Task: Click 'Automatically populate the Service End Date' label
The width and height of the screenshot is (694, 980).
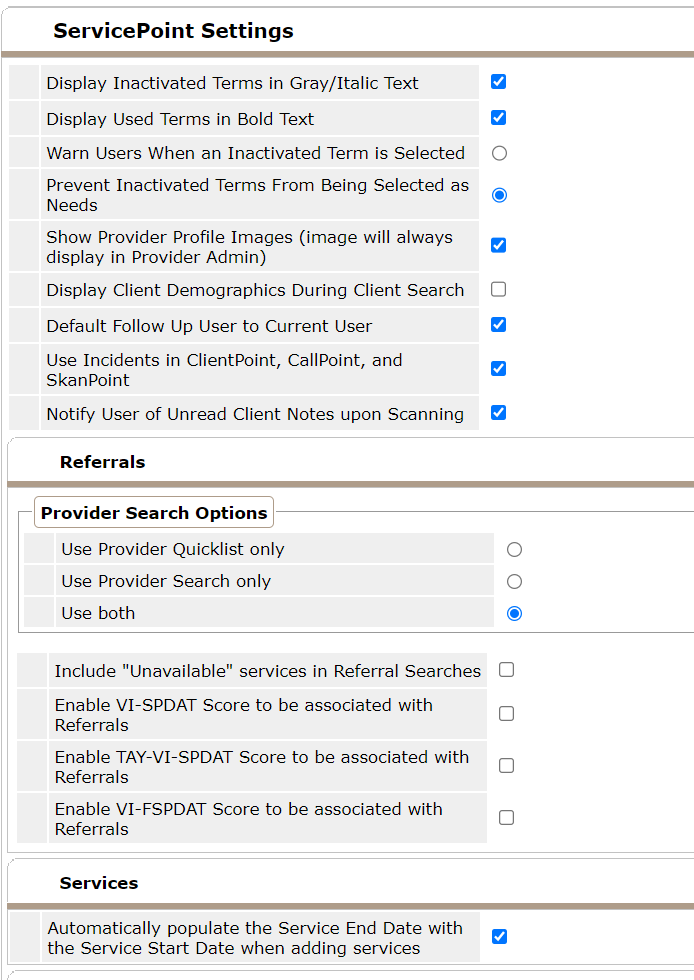Action: click(x=255, y=938)
